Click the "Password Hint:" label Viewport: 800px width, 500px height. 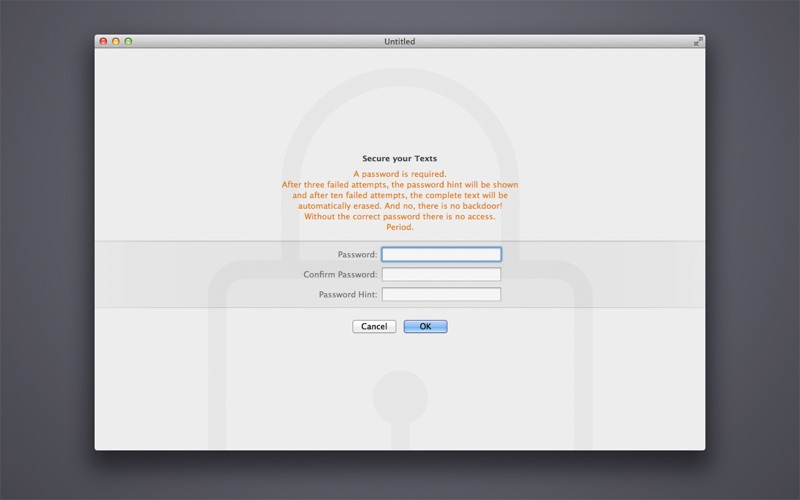point(348,294)
